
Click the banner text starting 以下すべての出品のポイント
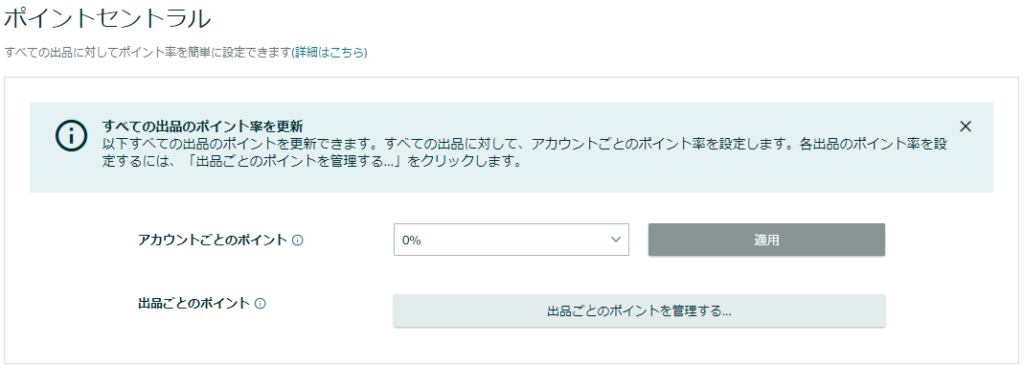(x=526, y=153)
